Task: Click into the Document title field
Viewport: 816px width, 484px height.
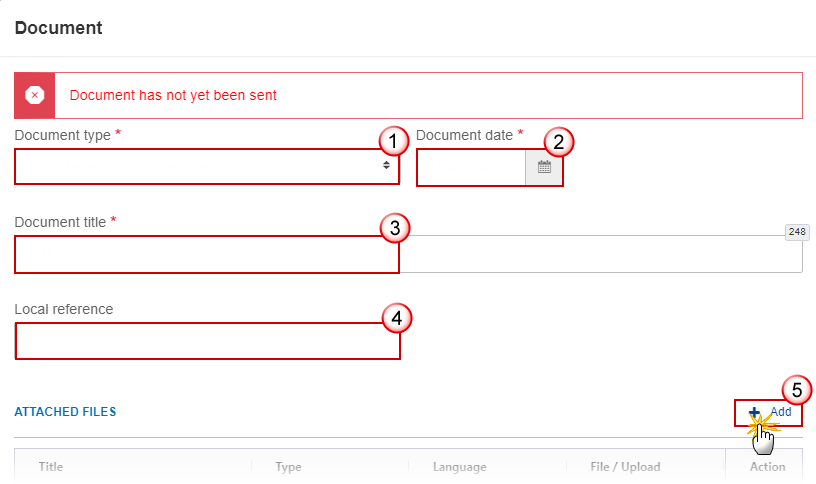Action: point(409,254)
